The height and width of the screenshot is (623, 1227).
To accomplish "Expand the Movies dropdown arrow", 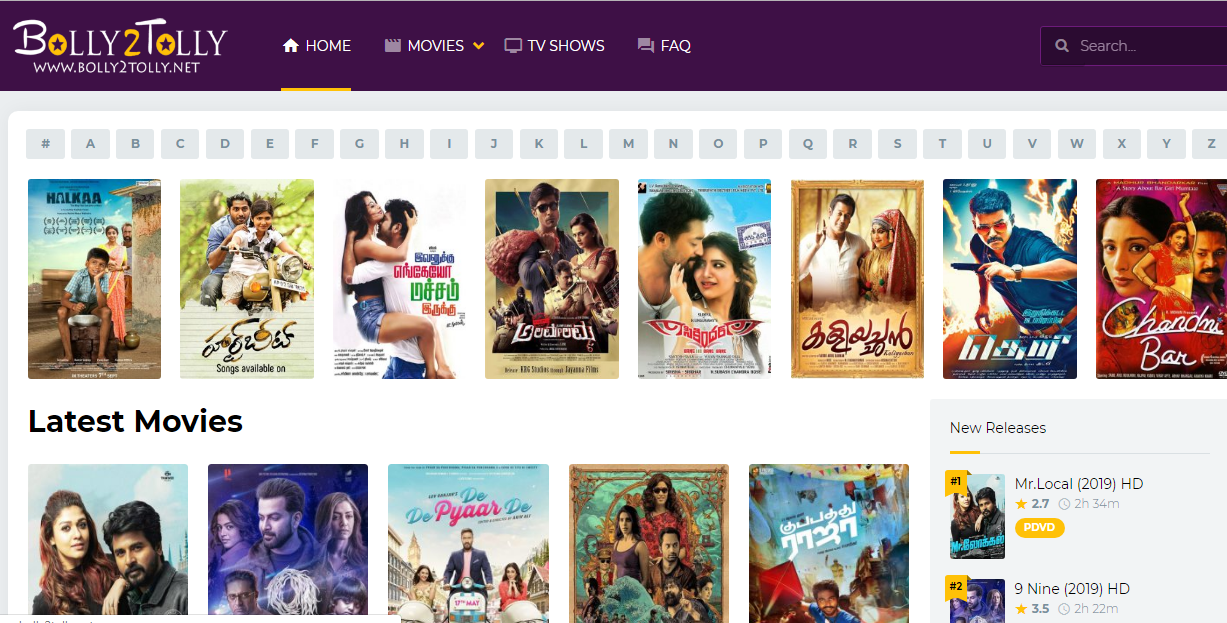I will click(x=478, y=46).
